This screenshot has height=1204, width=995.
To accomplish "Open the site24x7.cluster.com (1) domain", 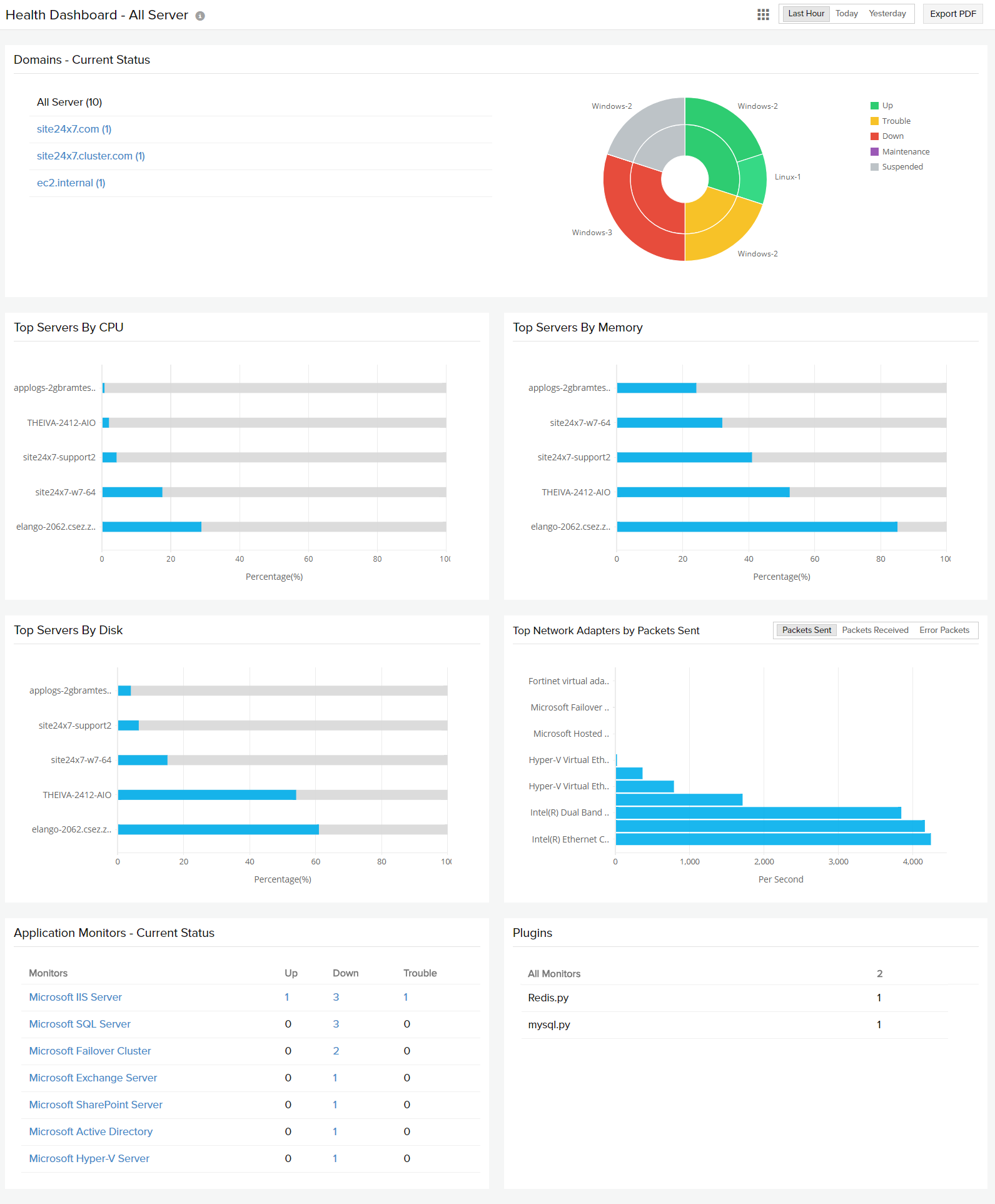I will (91, 156).
